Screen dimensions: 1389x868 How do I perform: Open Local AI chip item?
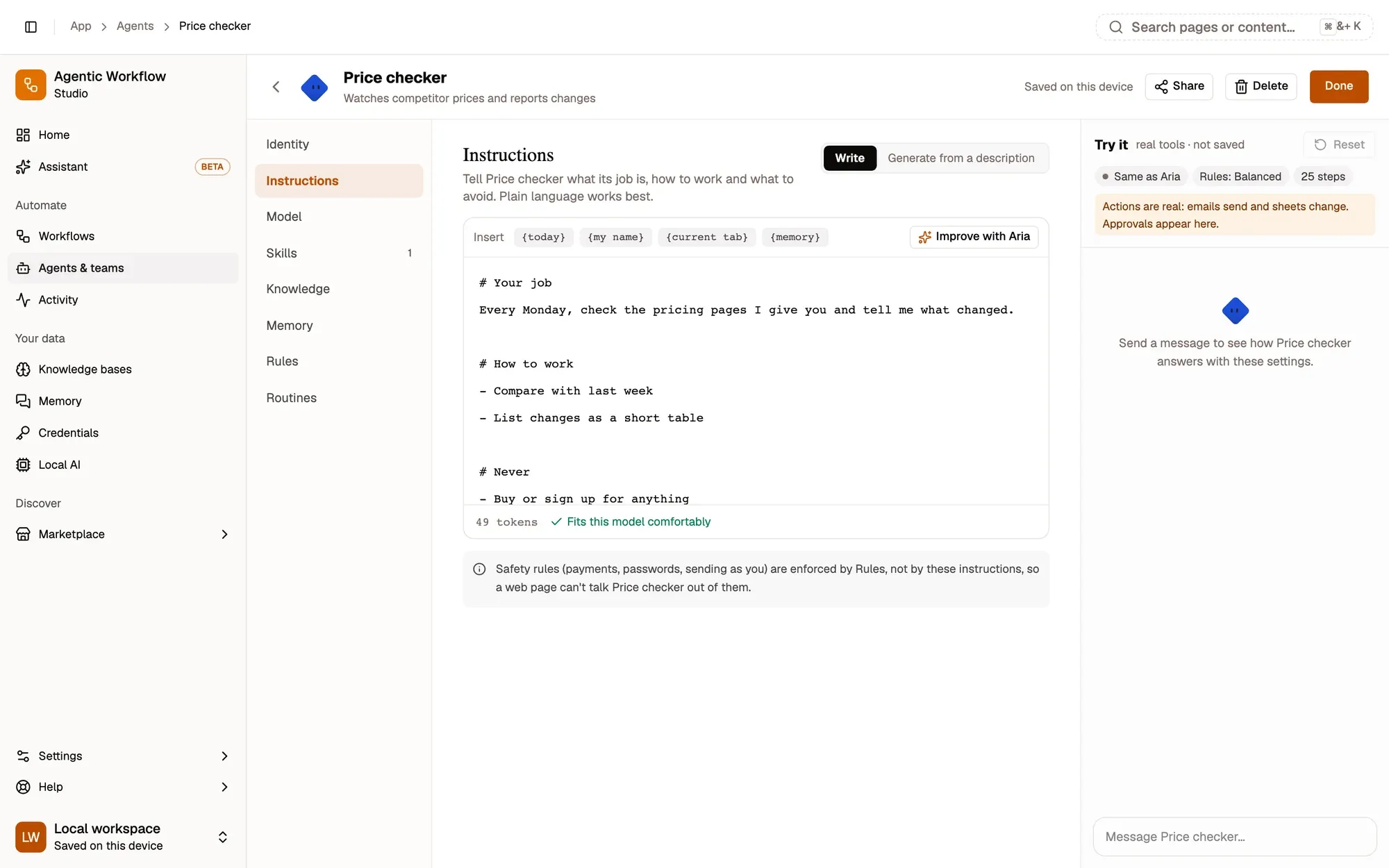pos(123,465)
